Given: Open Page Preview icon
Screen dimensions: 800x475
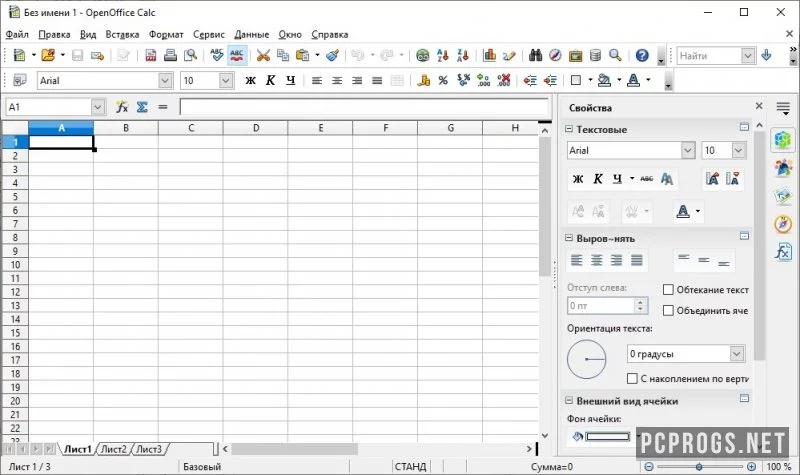Looking at the screenshot, I should pyautogui.click(x=190, y=55).
